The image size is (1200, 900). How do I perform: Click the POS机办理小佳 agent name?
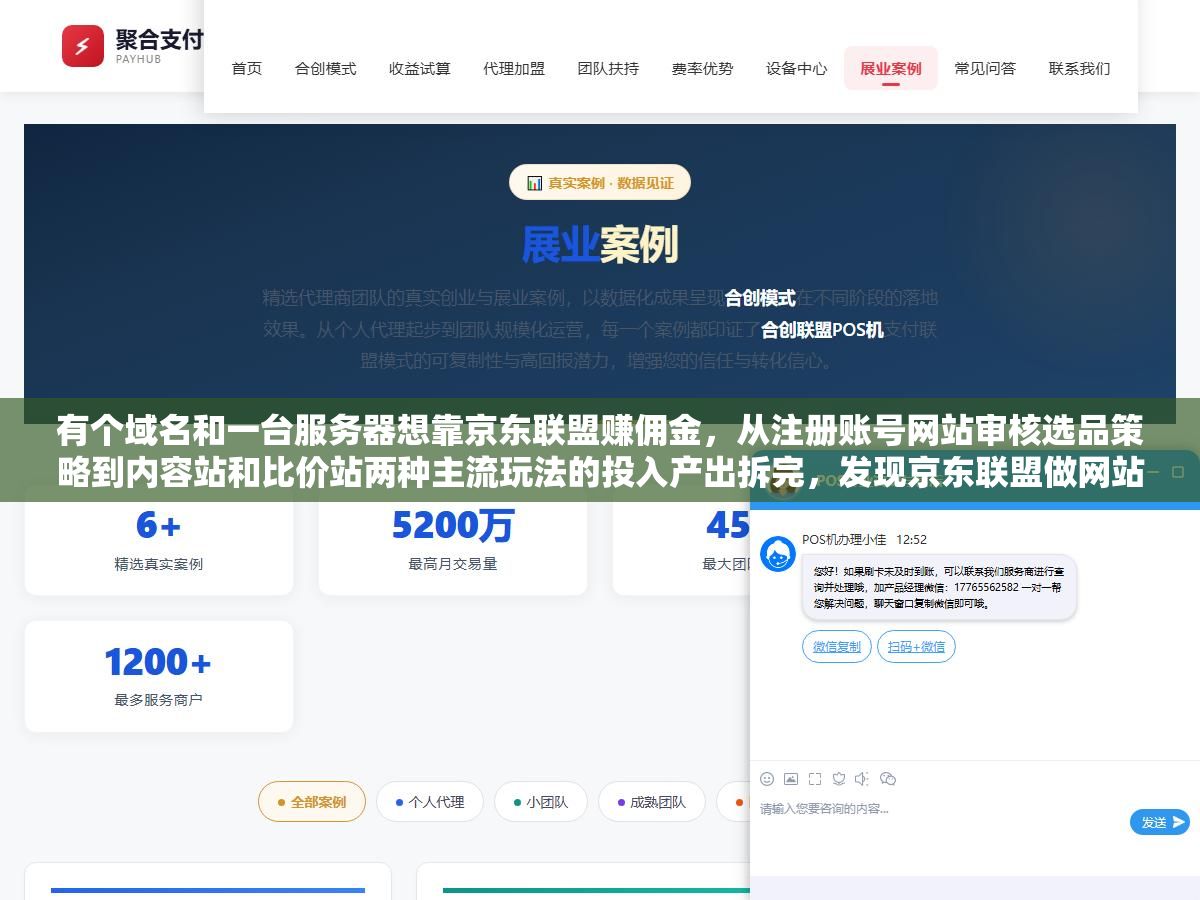coord(844,539)
